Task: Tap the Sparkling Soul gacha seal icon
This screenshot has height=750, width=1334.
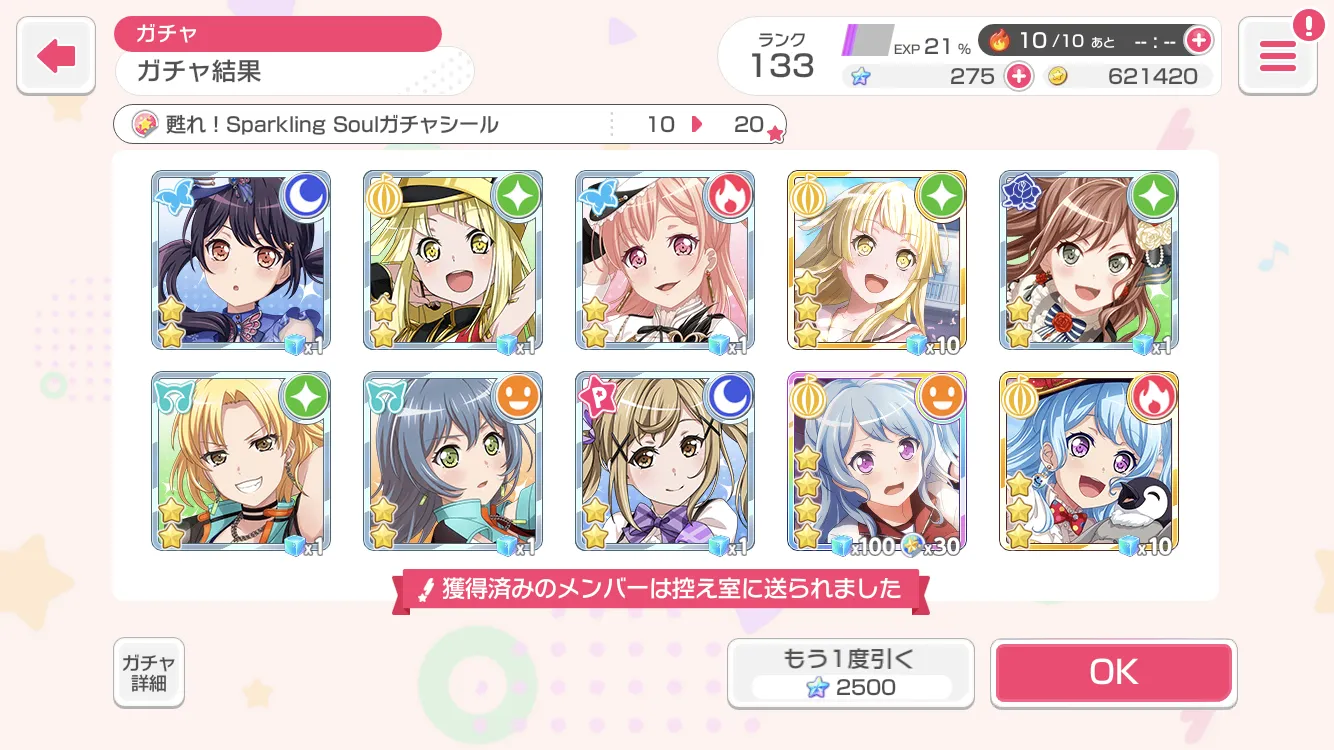Action: click(x=145, y=124)
